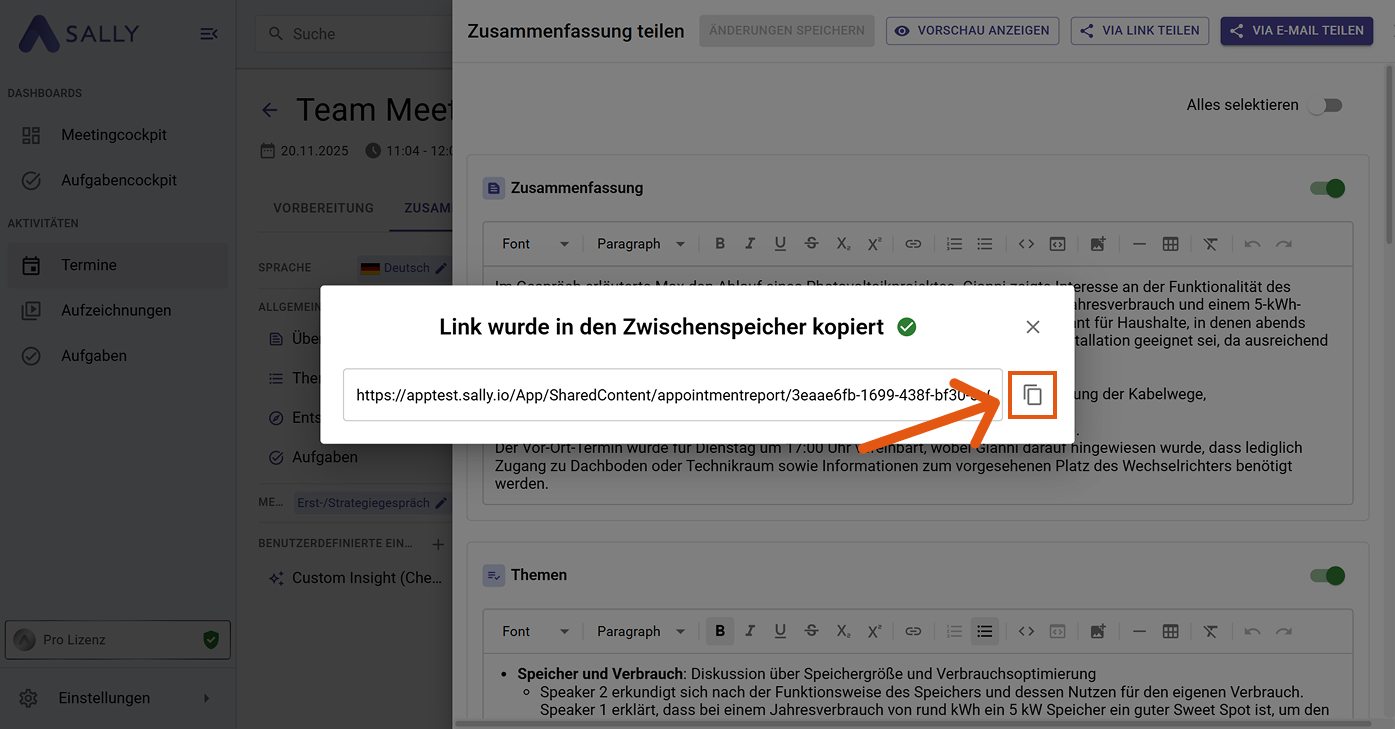Apply strikethrough in Zusammenfassung editor toolbar
The height and width of the screenshot is (729, 1395).
pyautogui.click(x=811, y=244)
